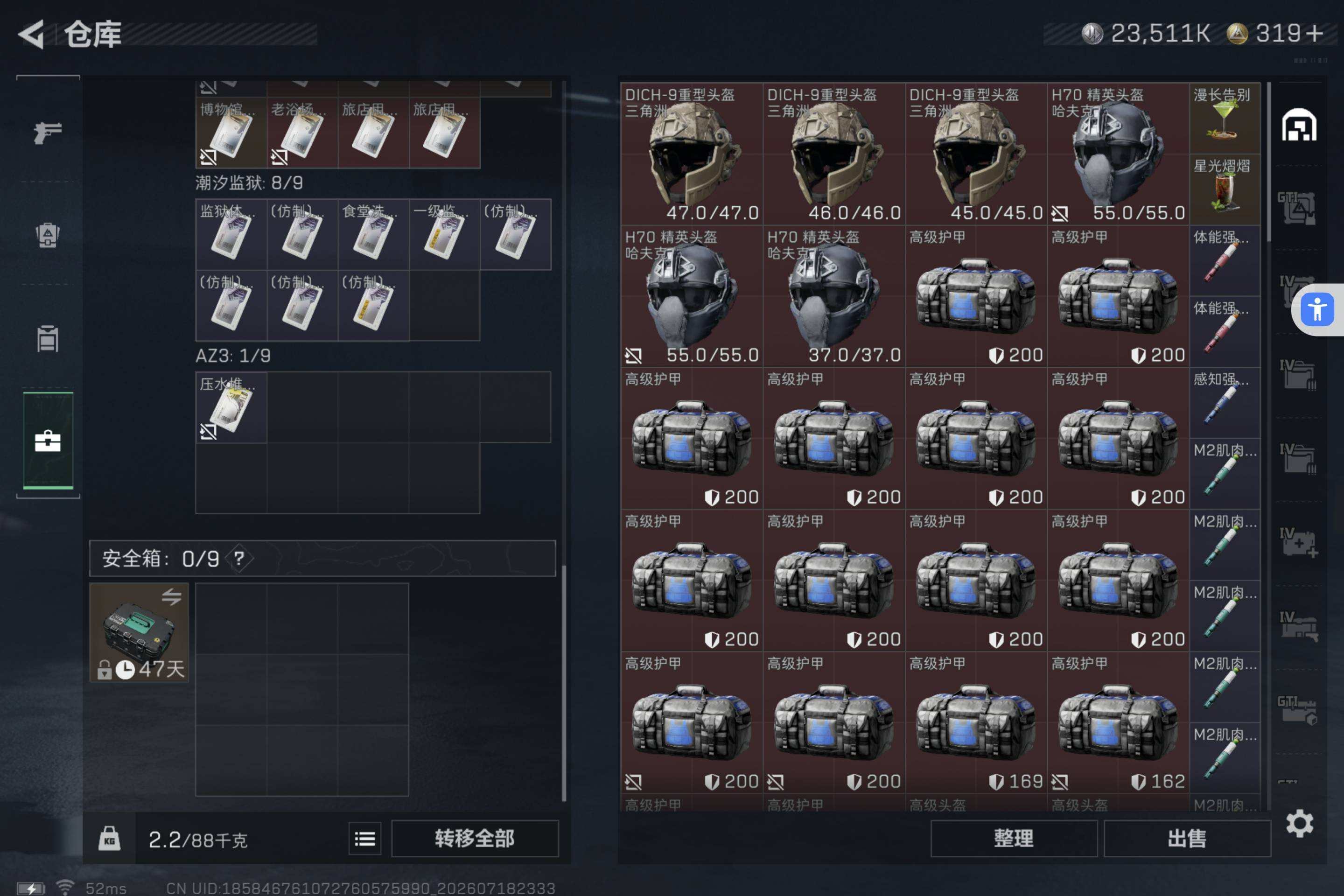Click the right inventory vertical scrollbar
This screenshot has width=1344, height=896.
[1268, 162]
